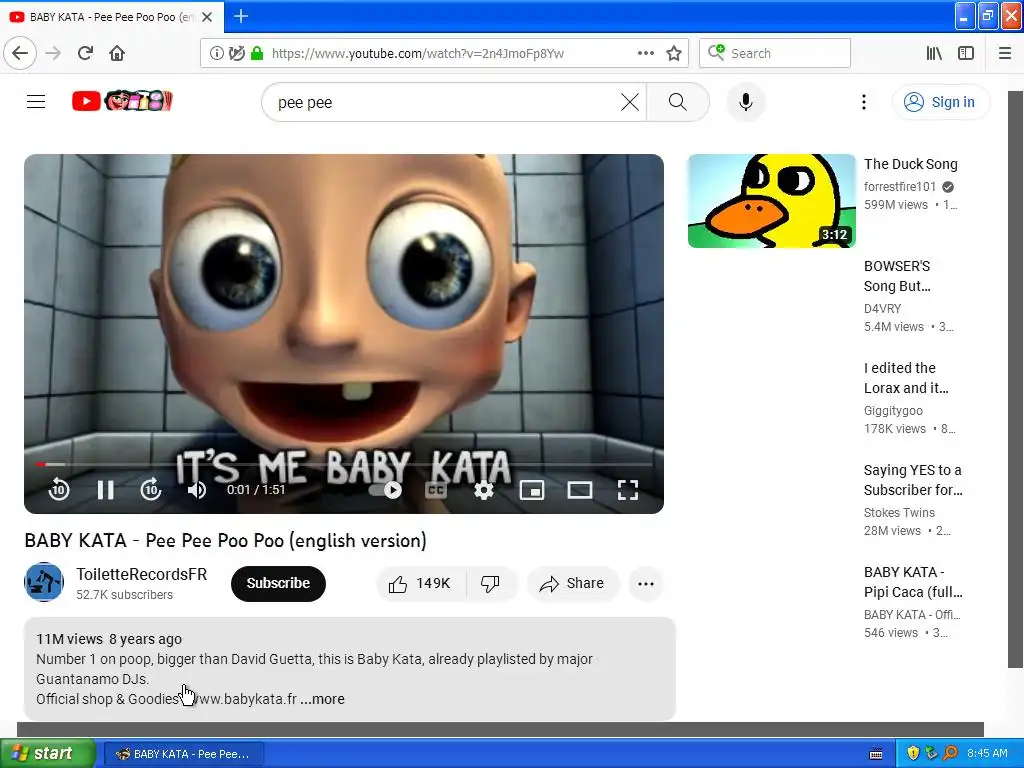Select the BABY KATA taskbar window button
The image size is (1024, 768).
[184, 754]
